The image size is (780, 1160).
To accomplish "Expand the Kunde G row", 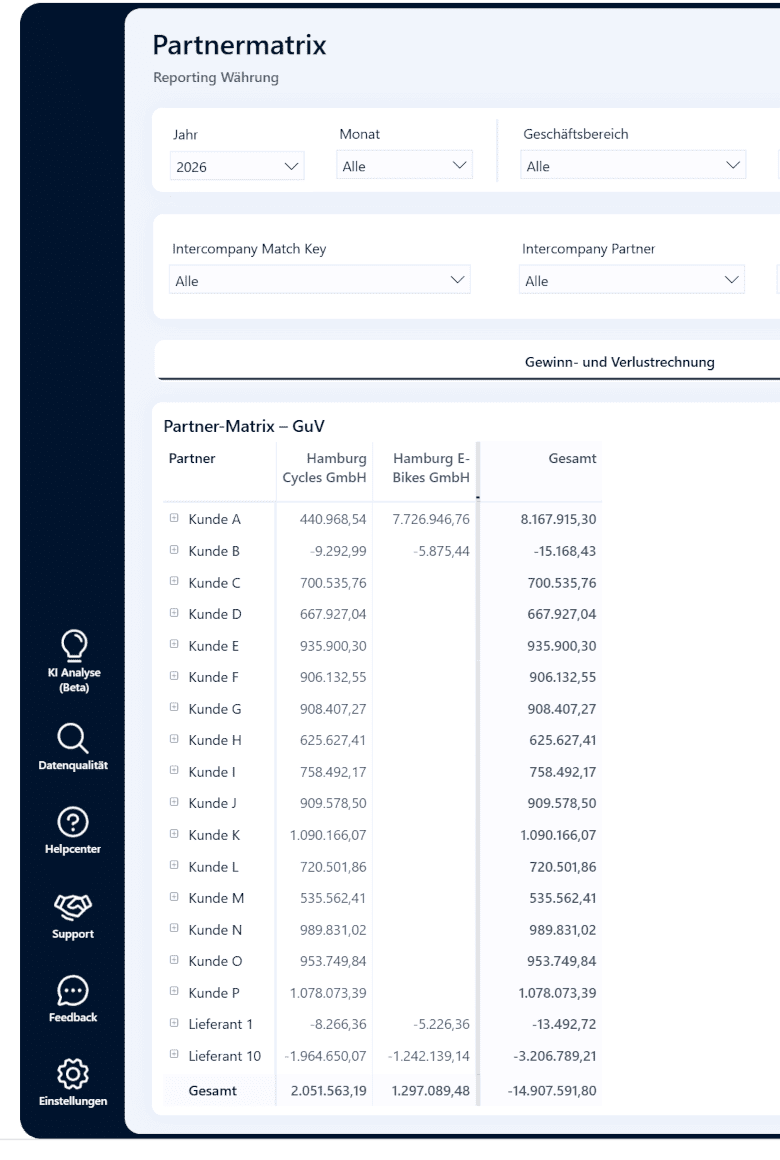I will tap(174, 707).
